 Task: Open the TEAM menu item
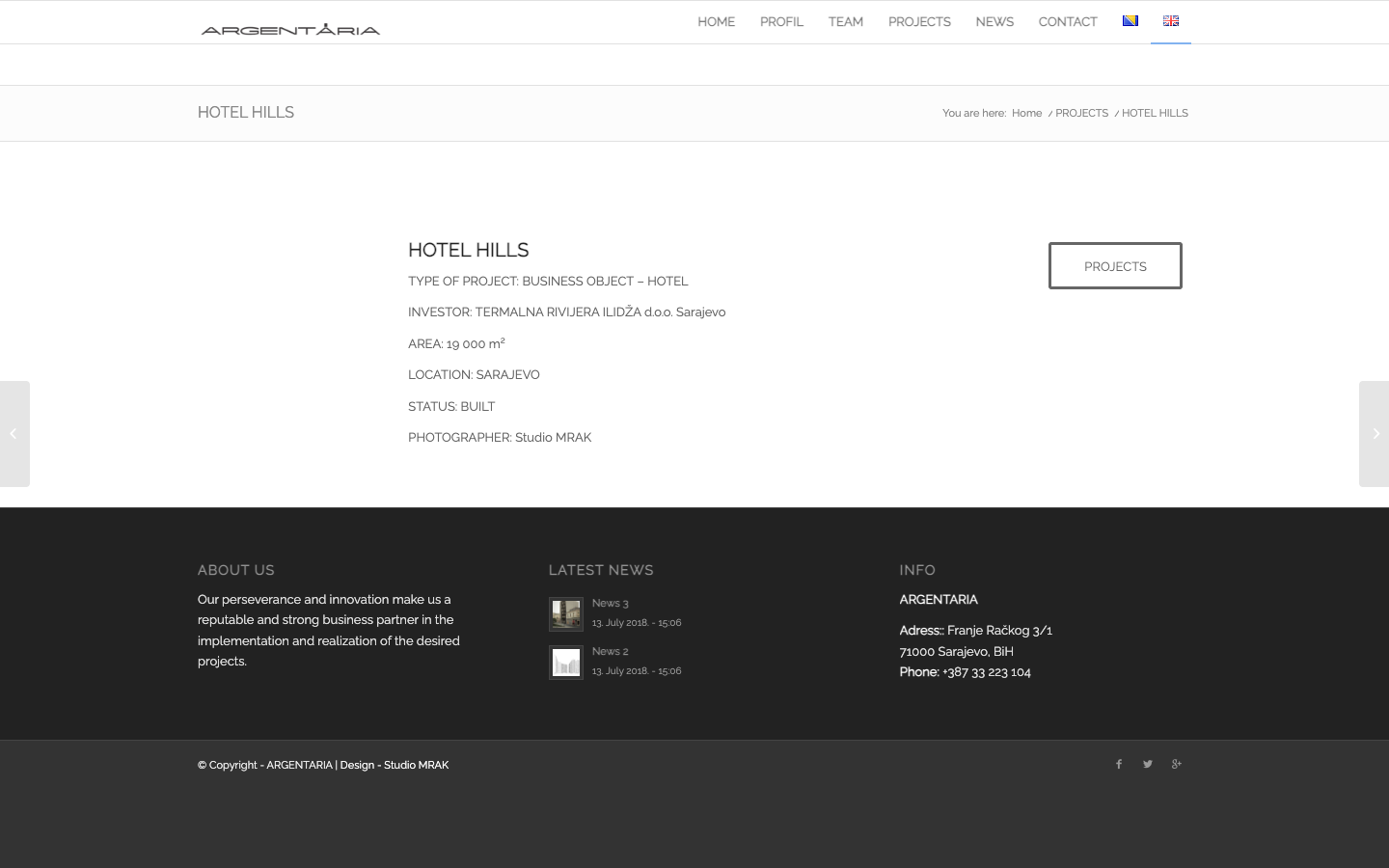pyautogui.click(x=846, y=21)
